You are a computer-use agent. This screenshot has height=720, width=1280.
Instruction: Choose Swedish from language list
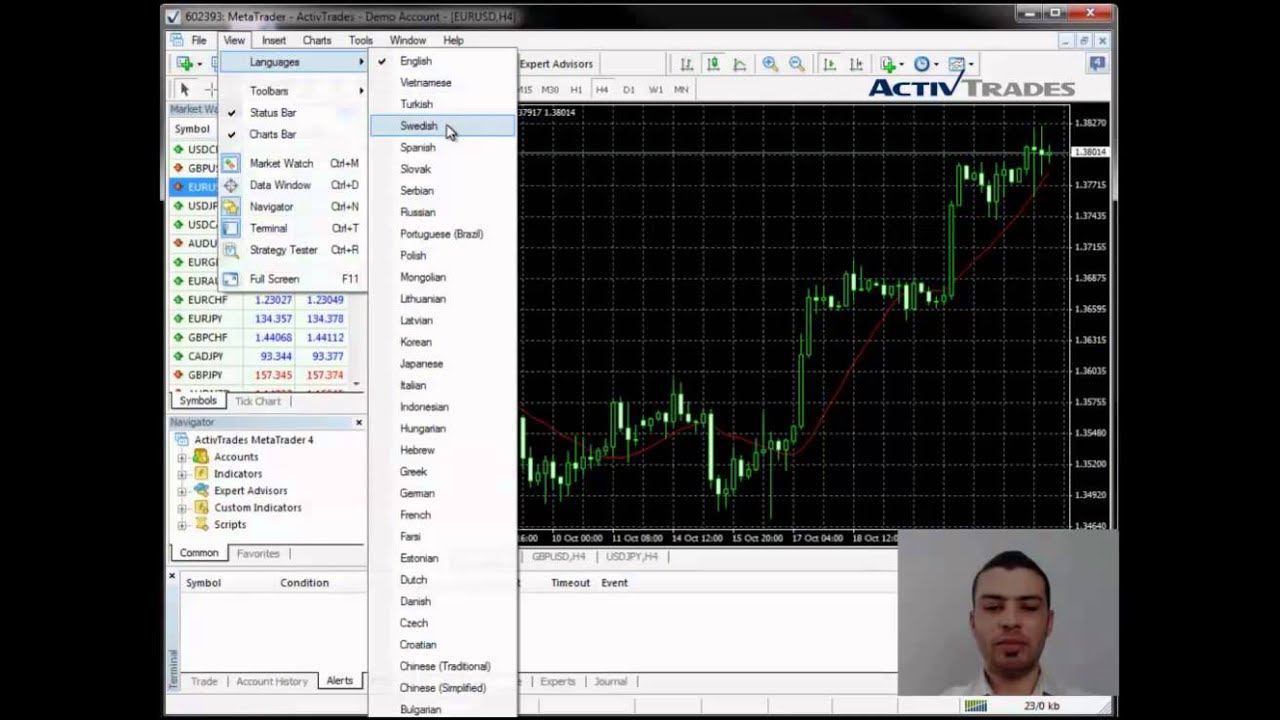[442, 126]
